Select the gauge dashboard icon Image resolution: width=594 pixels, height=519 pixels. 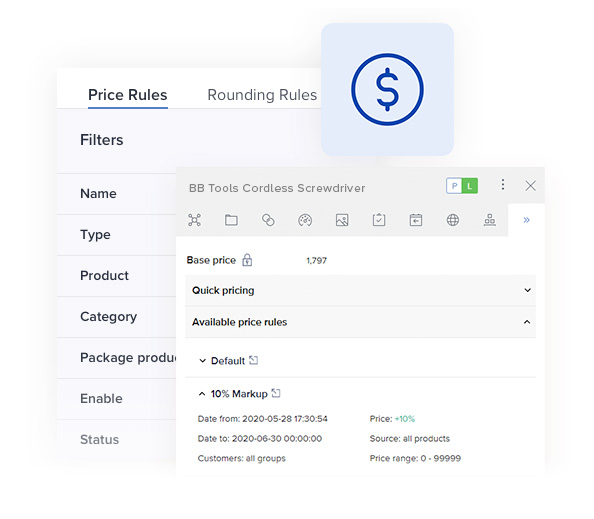point(305,220)
